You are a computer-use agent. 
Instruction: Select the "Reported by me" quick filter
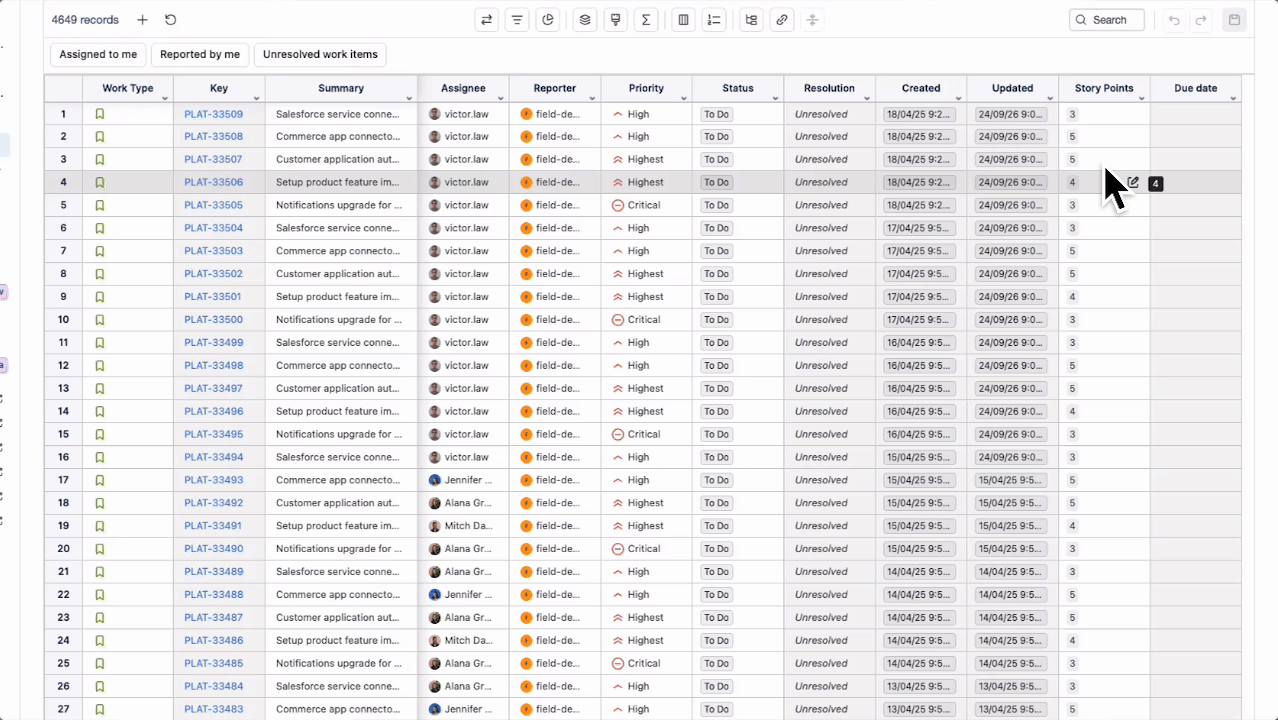(200, 55)
